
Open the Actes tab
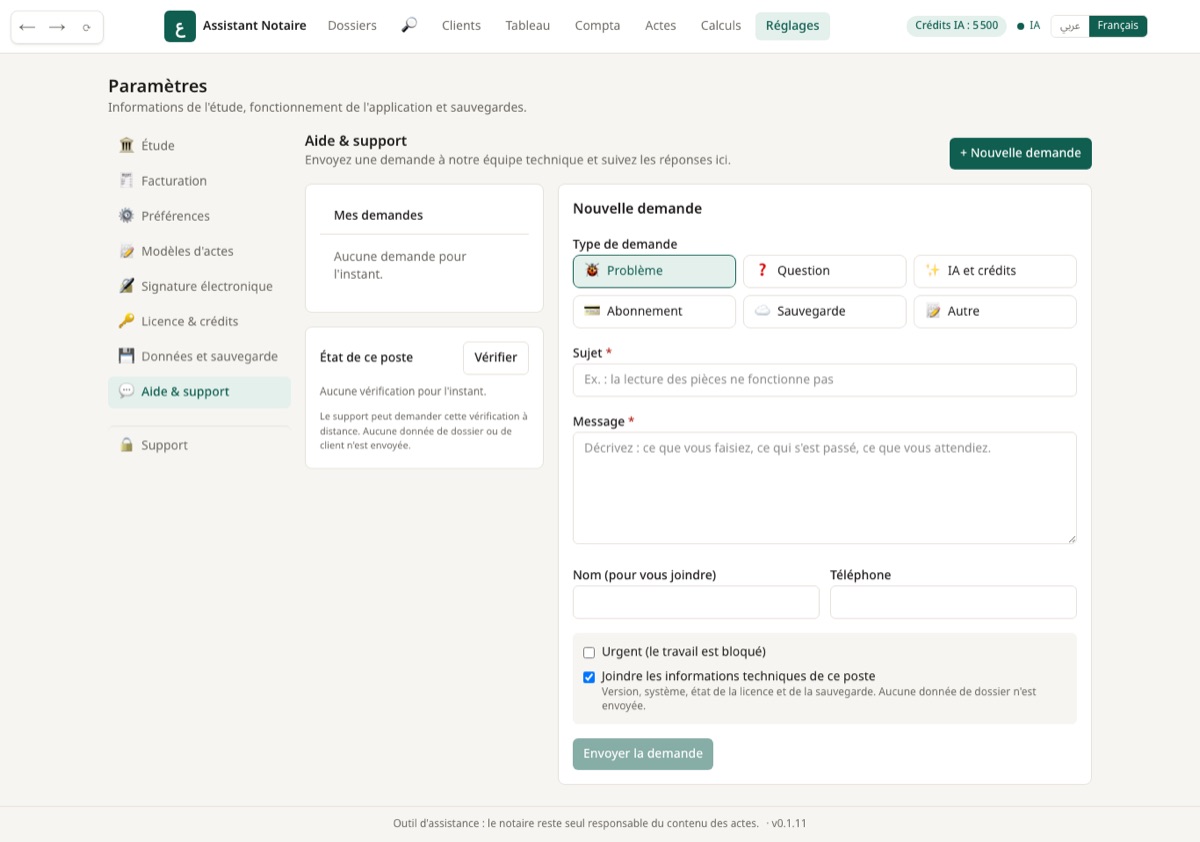(x=660, y=26)
